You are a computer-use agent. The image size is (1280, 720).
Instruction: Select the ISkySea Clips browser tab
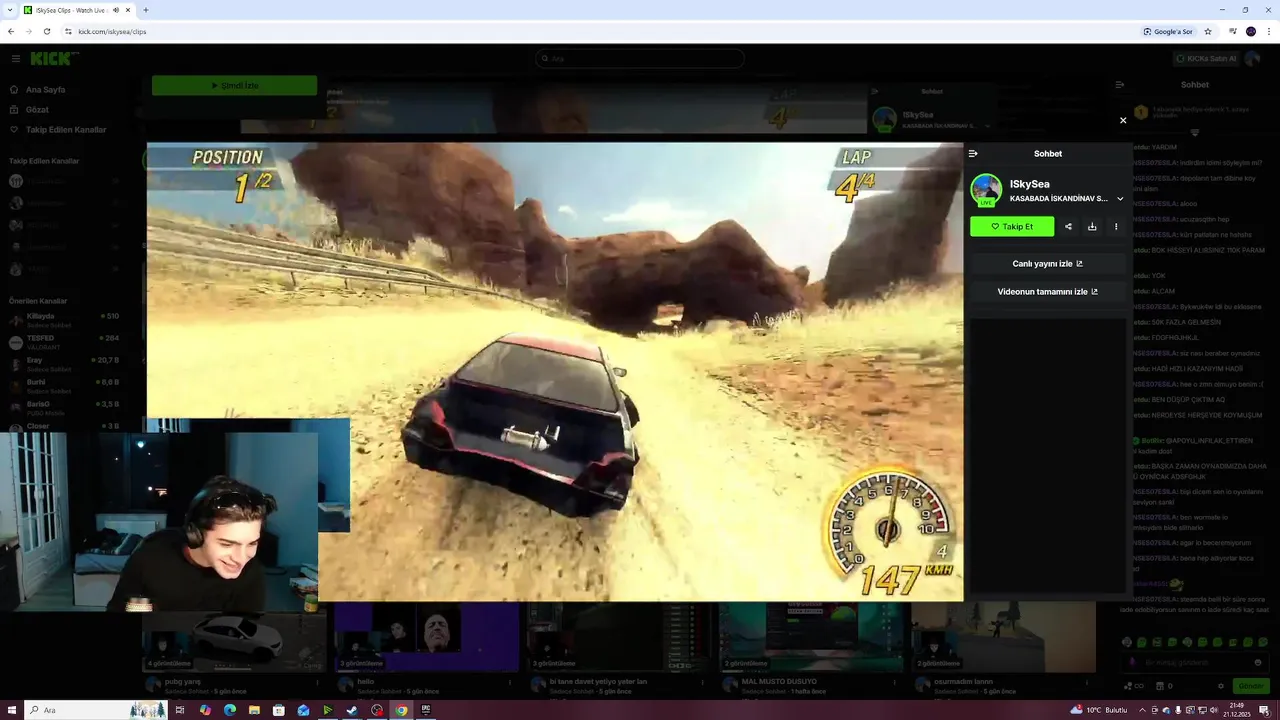[x=78, y=10]
